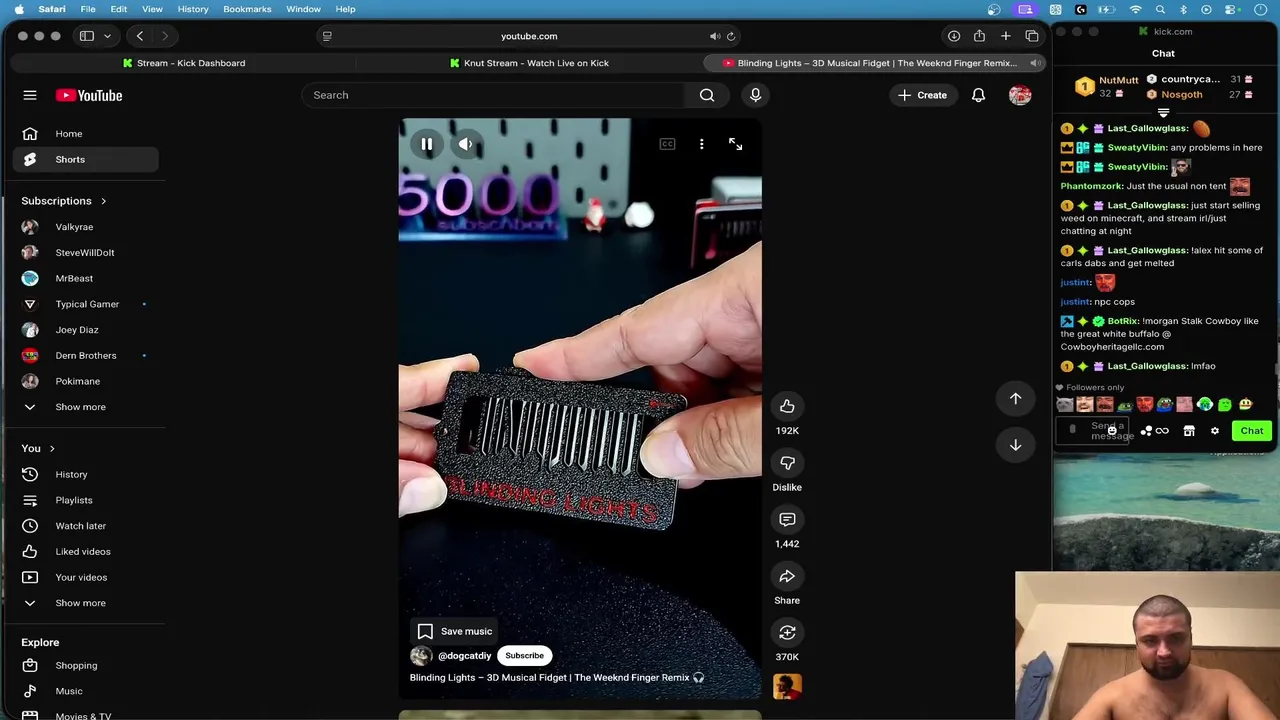This screenshot has height=720, width=1280.
Task: Open Safari downloads button
Action: coord(954,36)
